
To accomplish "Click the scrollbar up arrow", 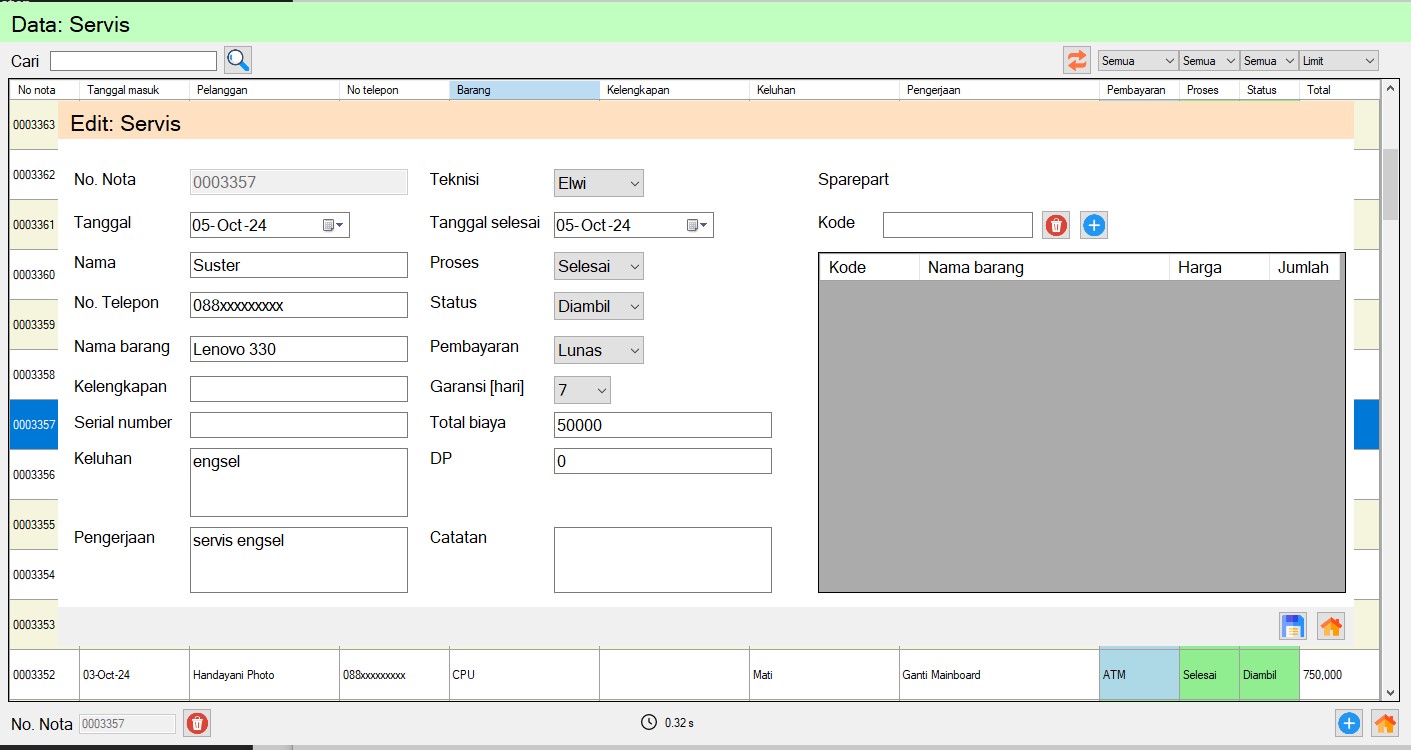I will [1391, 90].
